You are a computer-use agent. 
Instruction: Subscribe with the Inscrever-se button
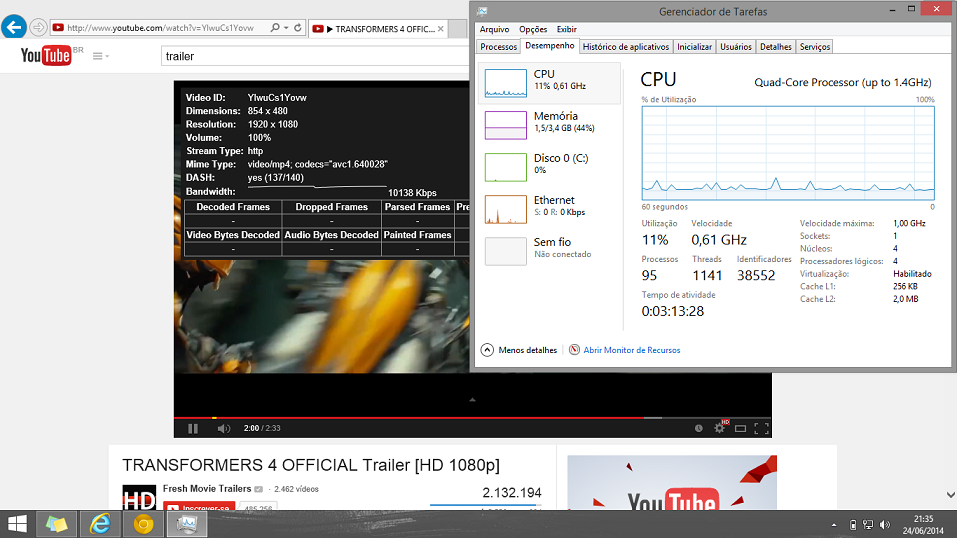[199, 507]
